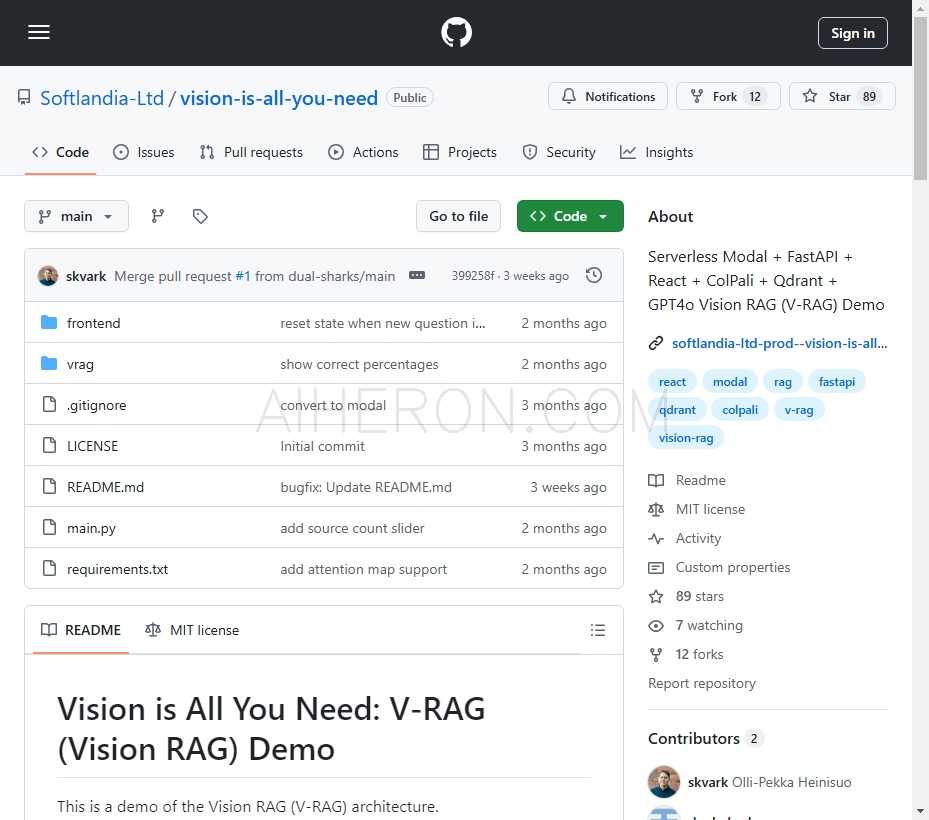Fork the repository

tap(728, 97)
